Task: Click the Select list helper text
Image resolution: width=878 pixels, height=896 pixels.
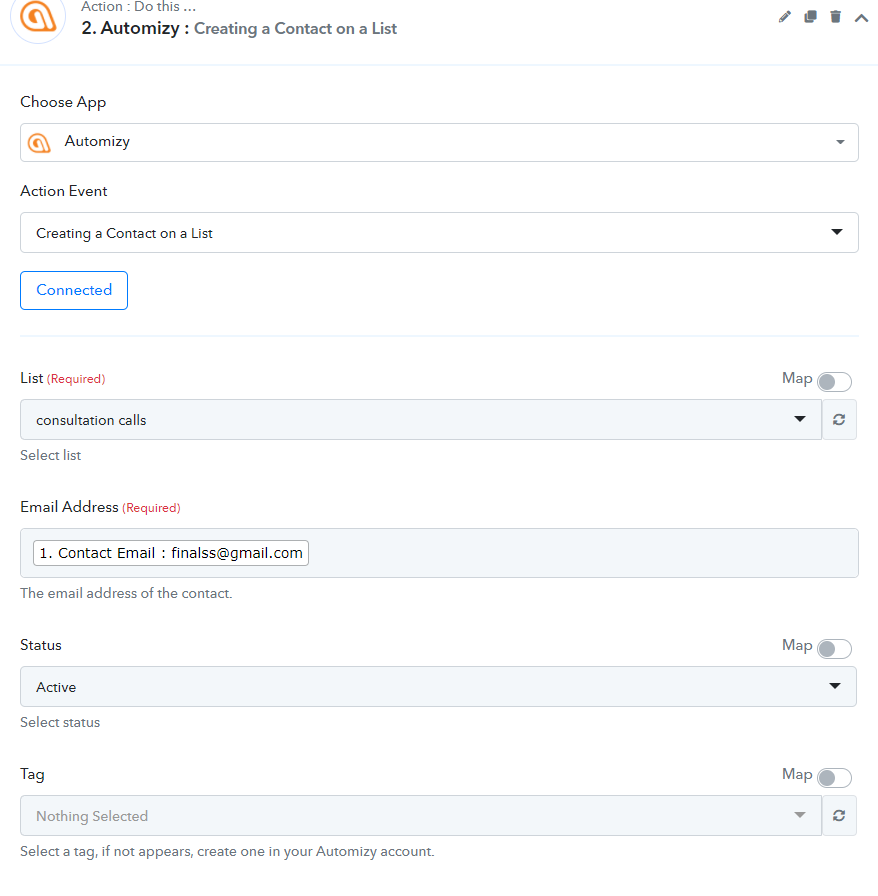Action: tap(50, 455)
